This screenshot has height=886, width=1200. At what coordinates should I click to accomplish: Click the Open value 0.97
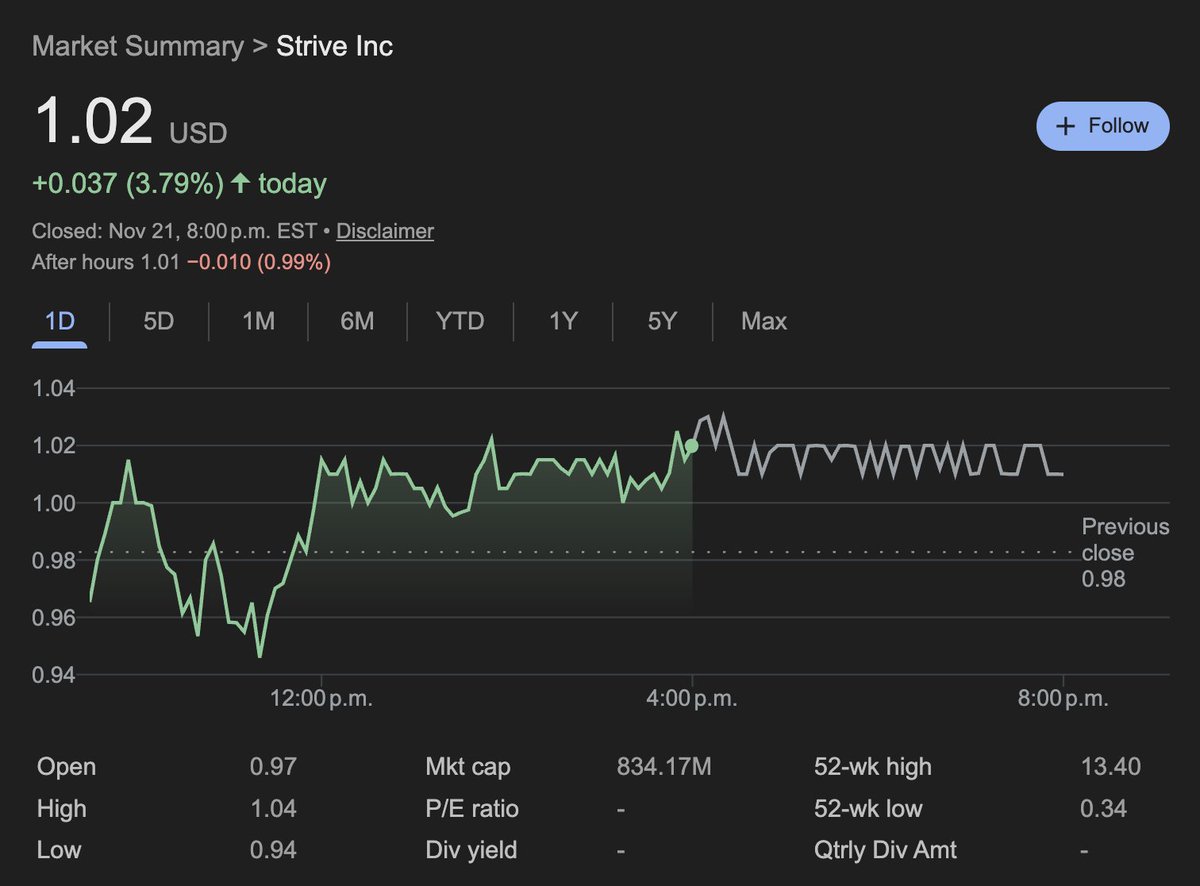(x=273, y=767)
